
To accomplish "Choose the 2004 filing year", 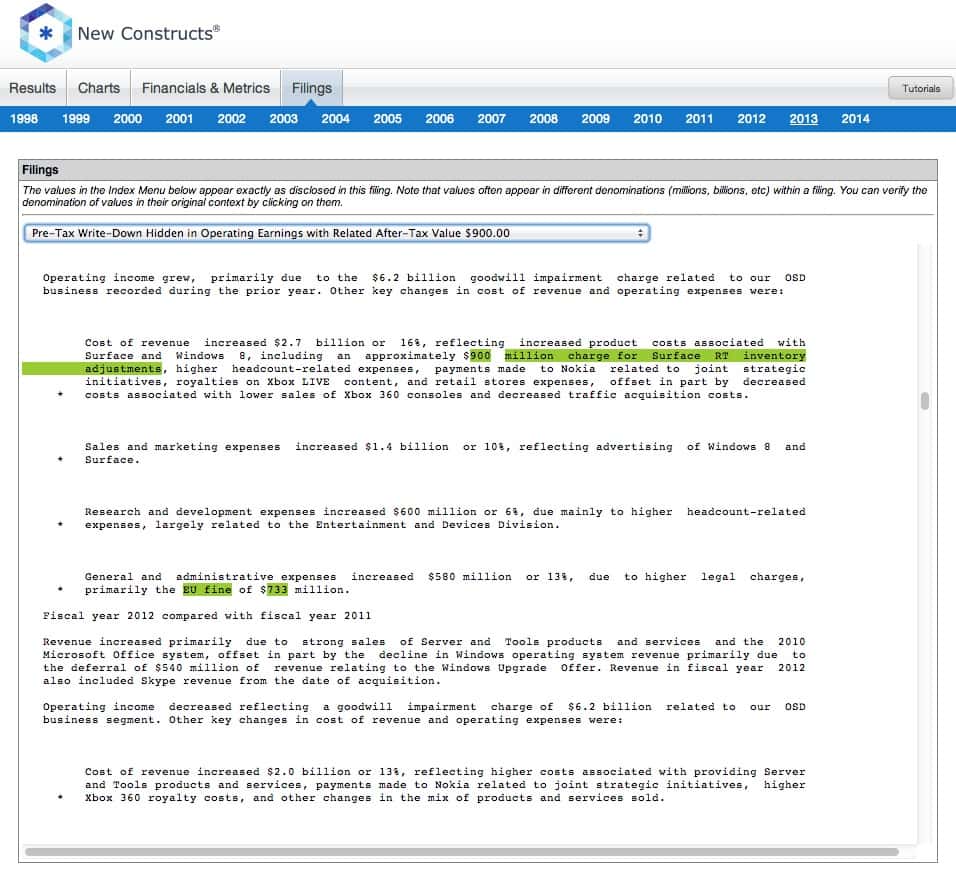I will pos(335,119).
